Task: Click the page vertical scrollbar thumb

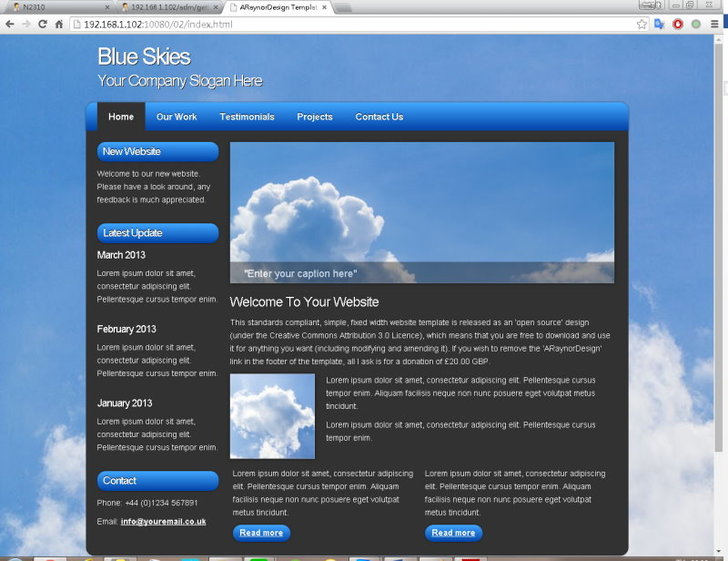Action: [719, 246]
